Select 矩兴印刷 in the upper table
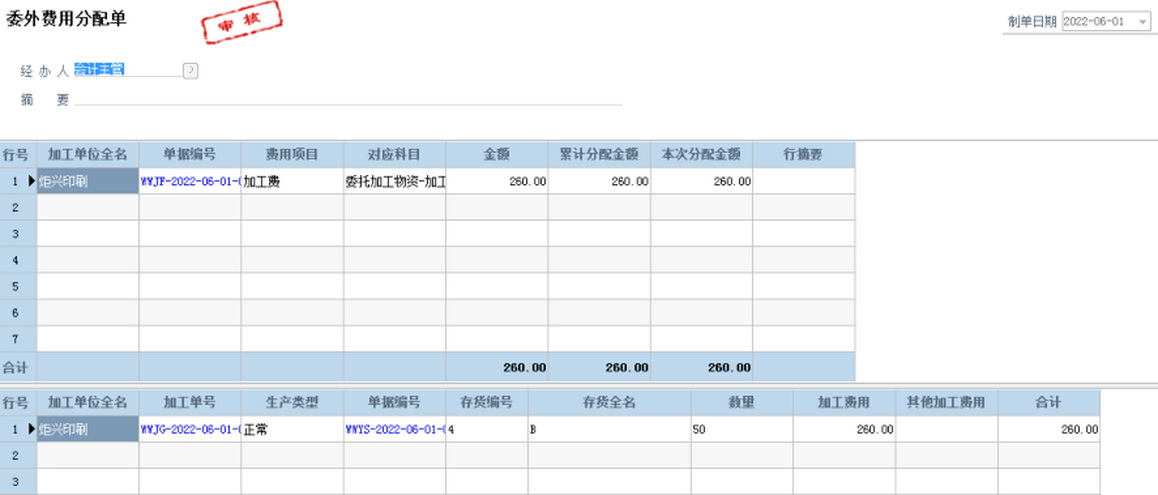Image resolution: width=1158 pixels, height=495 pixels. point(88,182)
